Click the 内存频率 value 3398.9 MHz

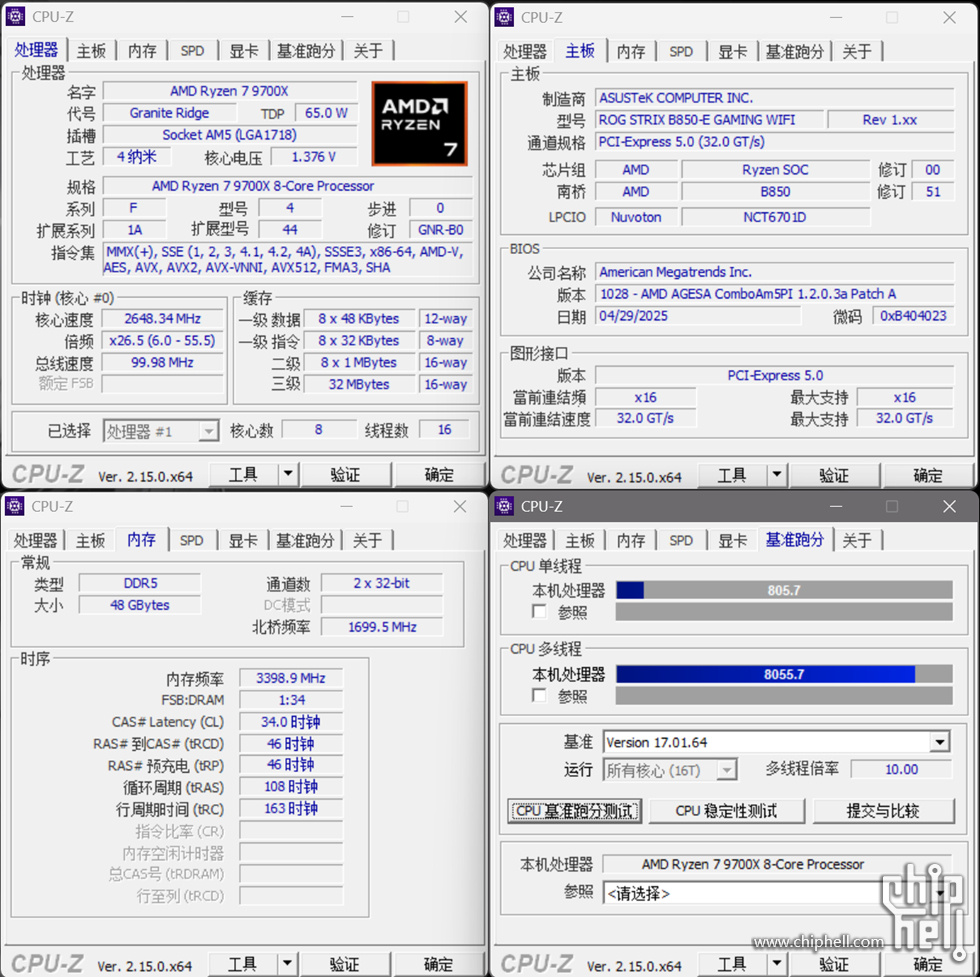291,678
